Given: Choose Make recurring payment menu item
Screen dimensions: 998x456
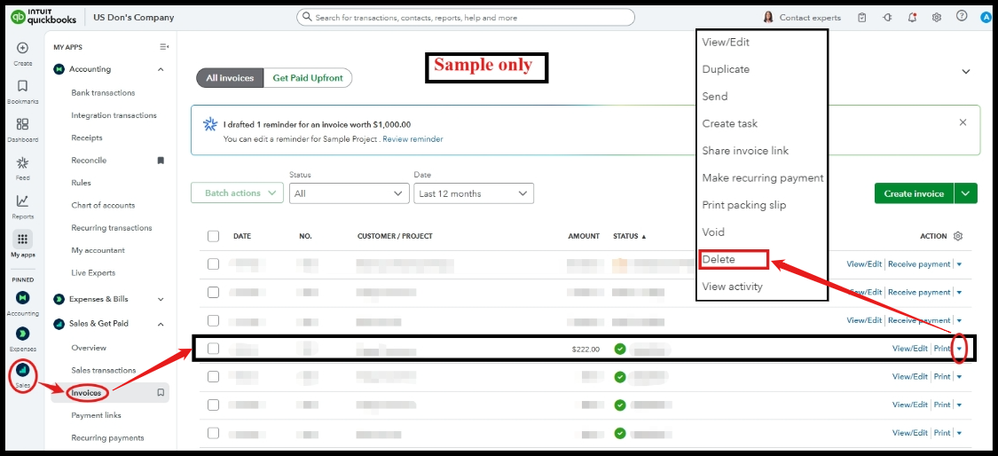Looking at the screenshot, I should (763, 178).
